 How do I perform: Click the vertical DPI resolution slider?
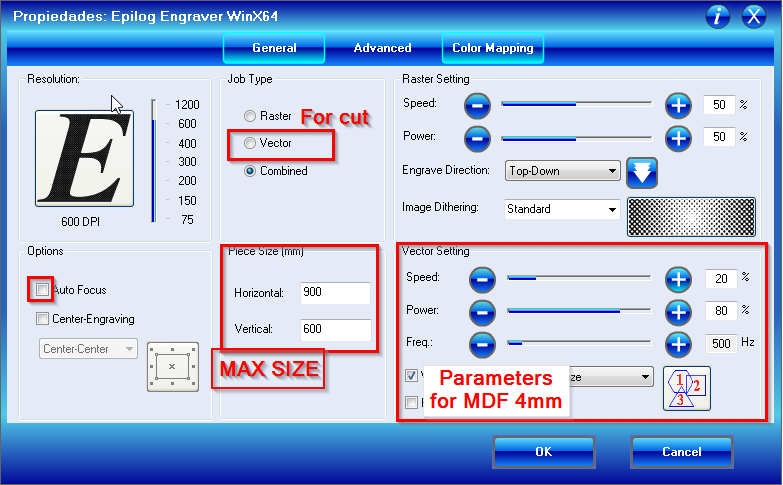pyautogui.click(x=154, y=161)
